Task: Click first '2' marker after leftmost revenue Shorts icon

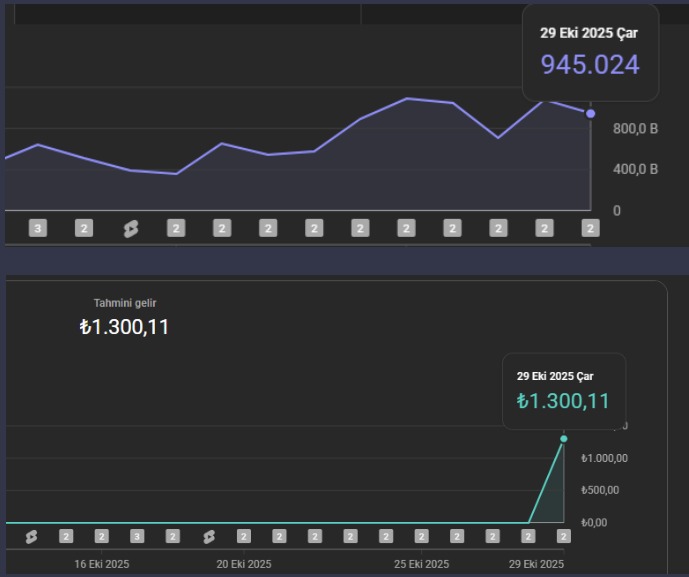Action: 66,537
